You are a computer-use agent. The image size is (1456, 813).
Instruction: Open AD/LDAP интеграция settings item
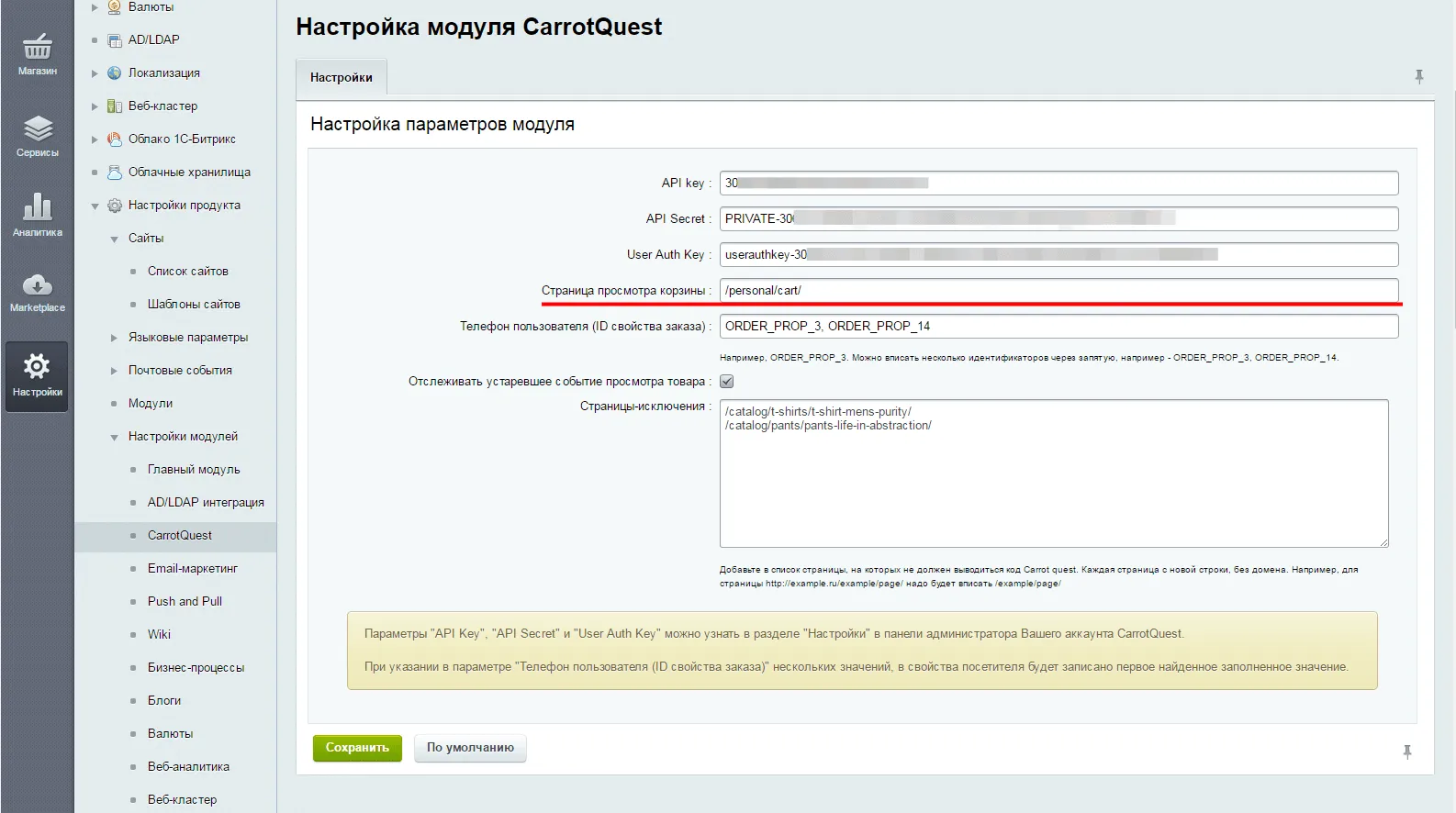tap(206, 503)
